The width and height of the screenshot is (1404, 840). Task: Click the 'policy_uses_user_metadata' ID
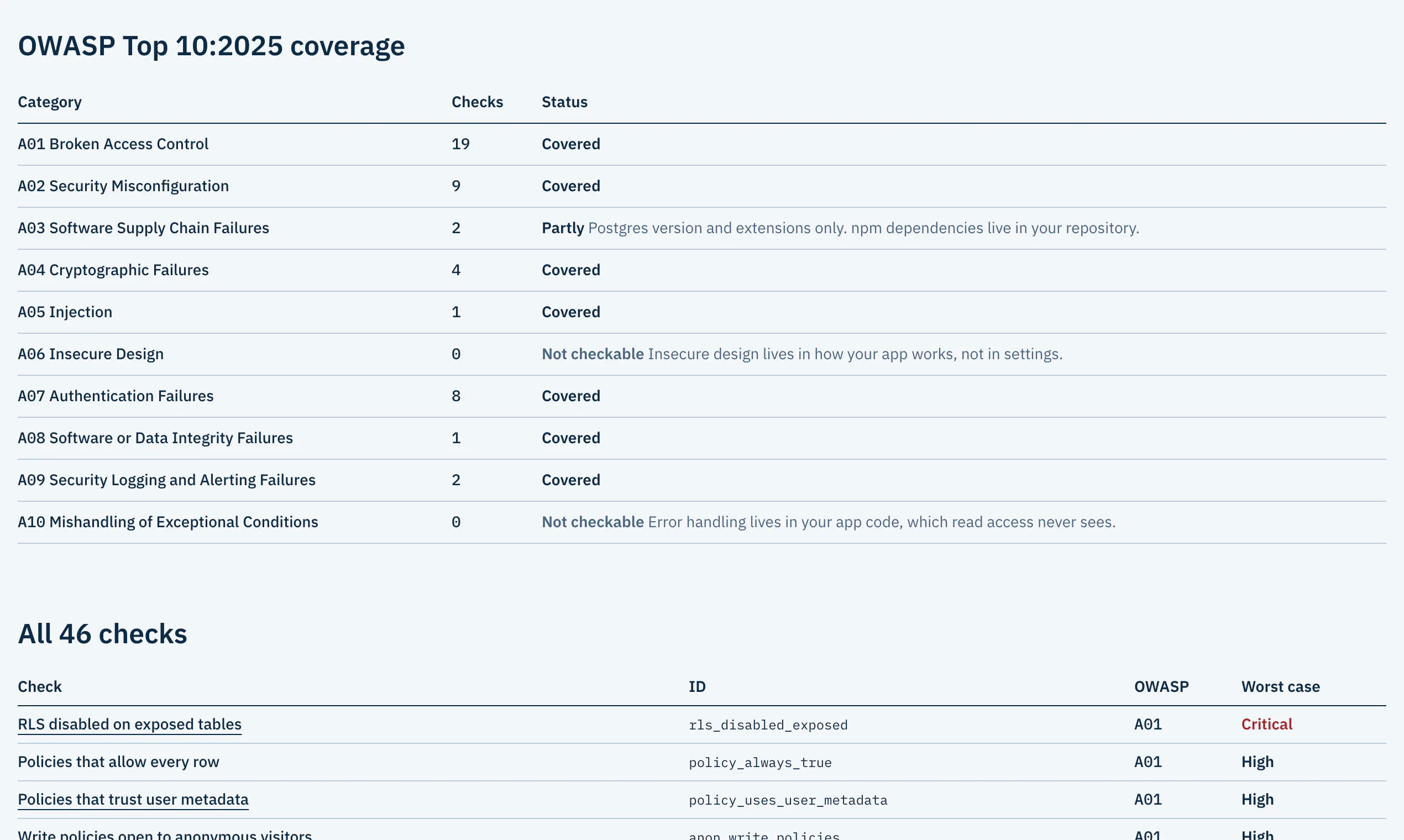[788, 800]
